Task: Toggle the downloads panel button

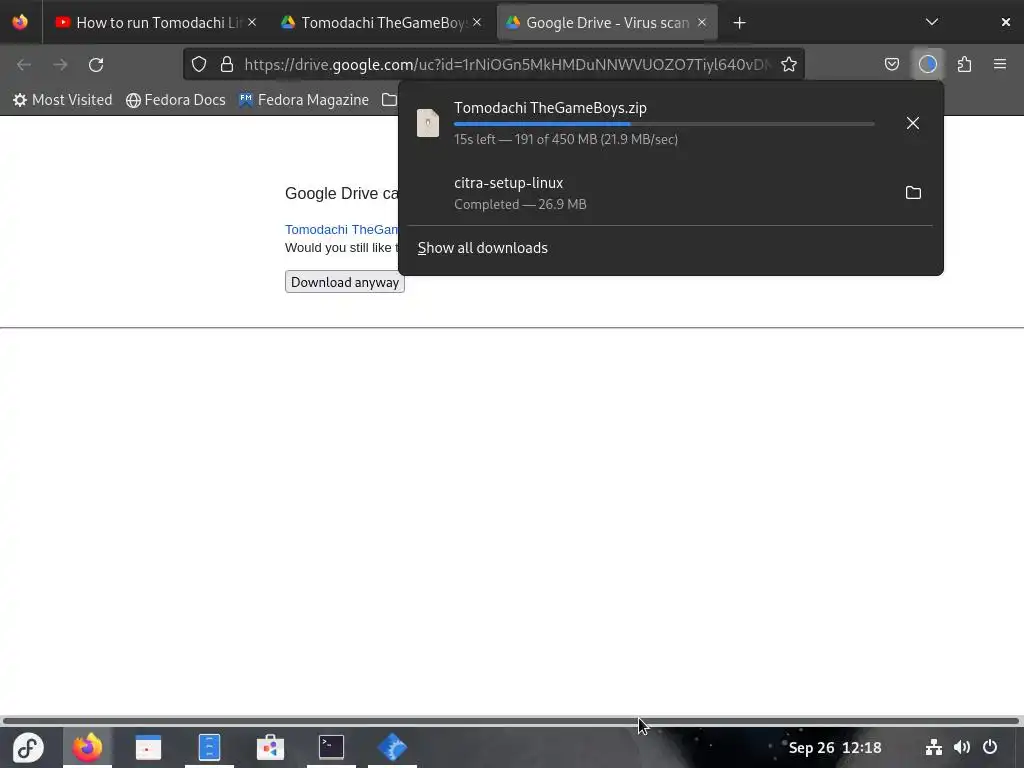Action: pyautogui.click(x=928, y=64)
